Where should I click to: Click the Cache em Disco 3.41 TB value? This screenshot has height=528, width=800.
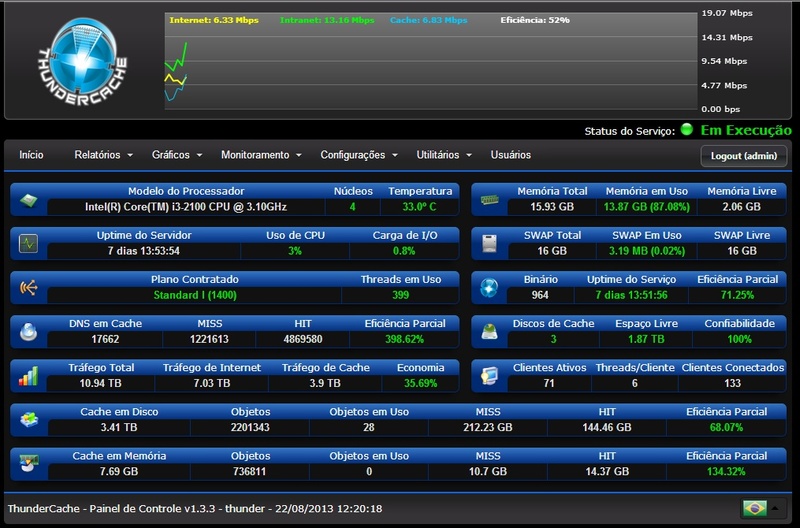(x=119, y=427)
